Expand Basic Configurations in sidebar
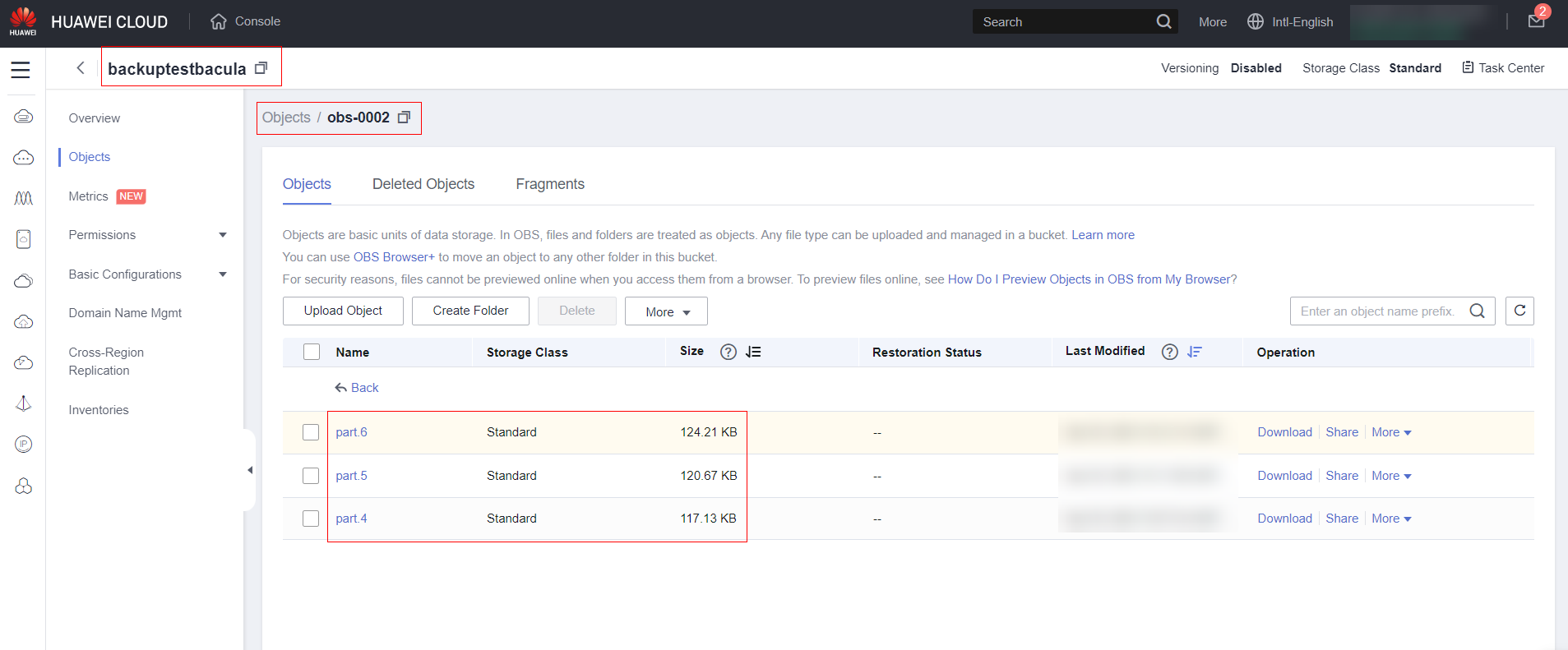 coord(222,274)
